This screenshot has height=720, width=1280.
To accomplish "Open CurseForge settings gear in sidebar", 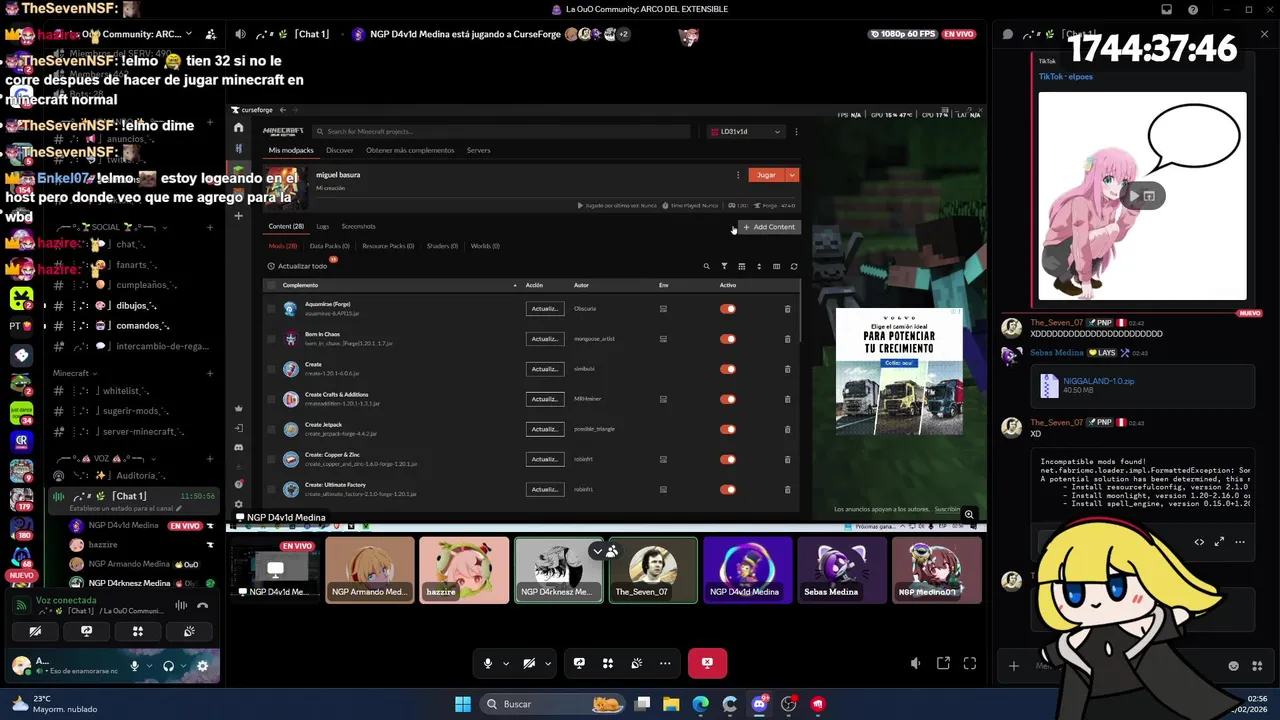I will [x=238, y=504].
